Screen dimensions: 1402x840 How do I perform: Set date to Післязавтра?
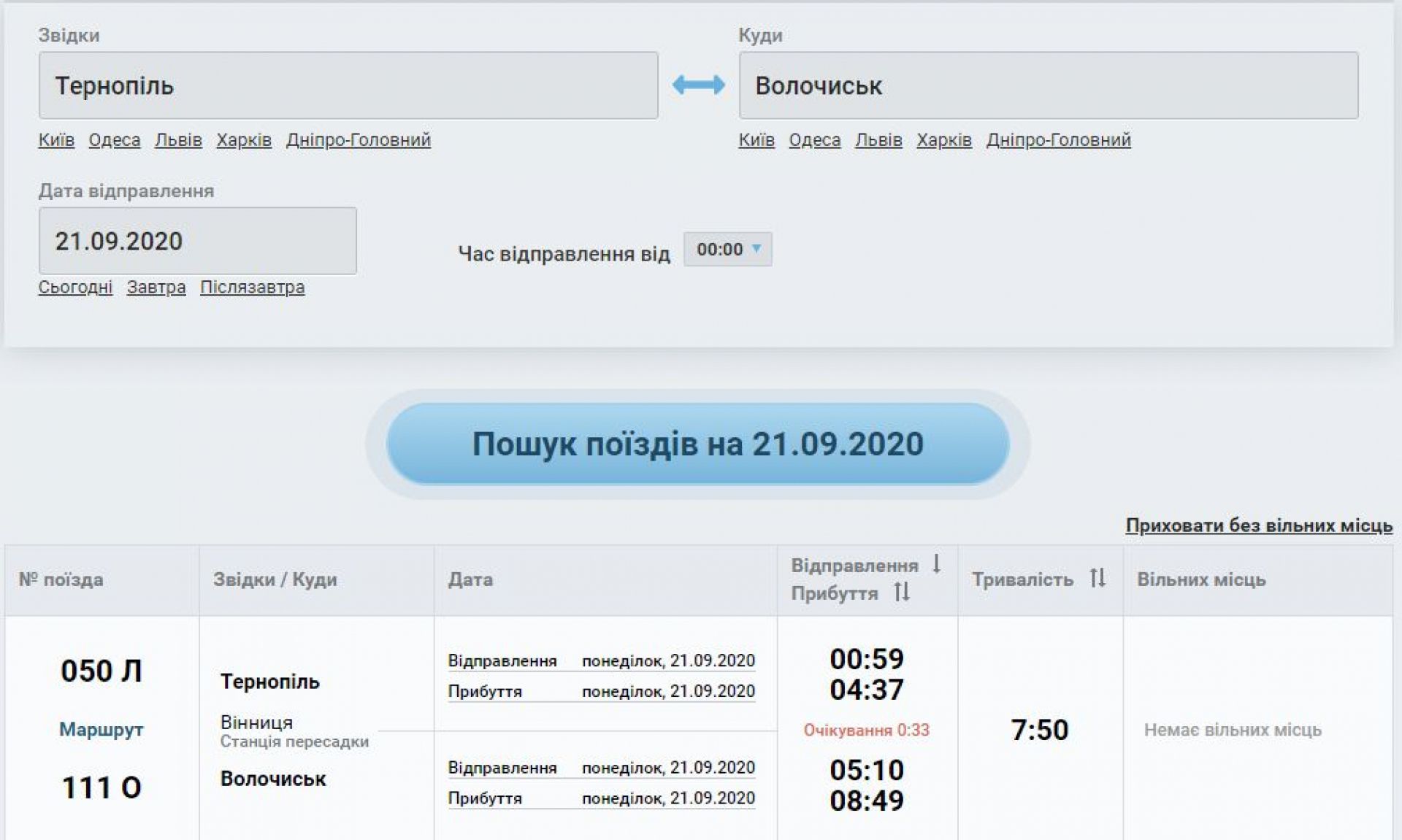(252, 288)
